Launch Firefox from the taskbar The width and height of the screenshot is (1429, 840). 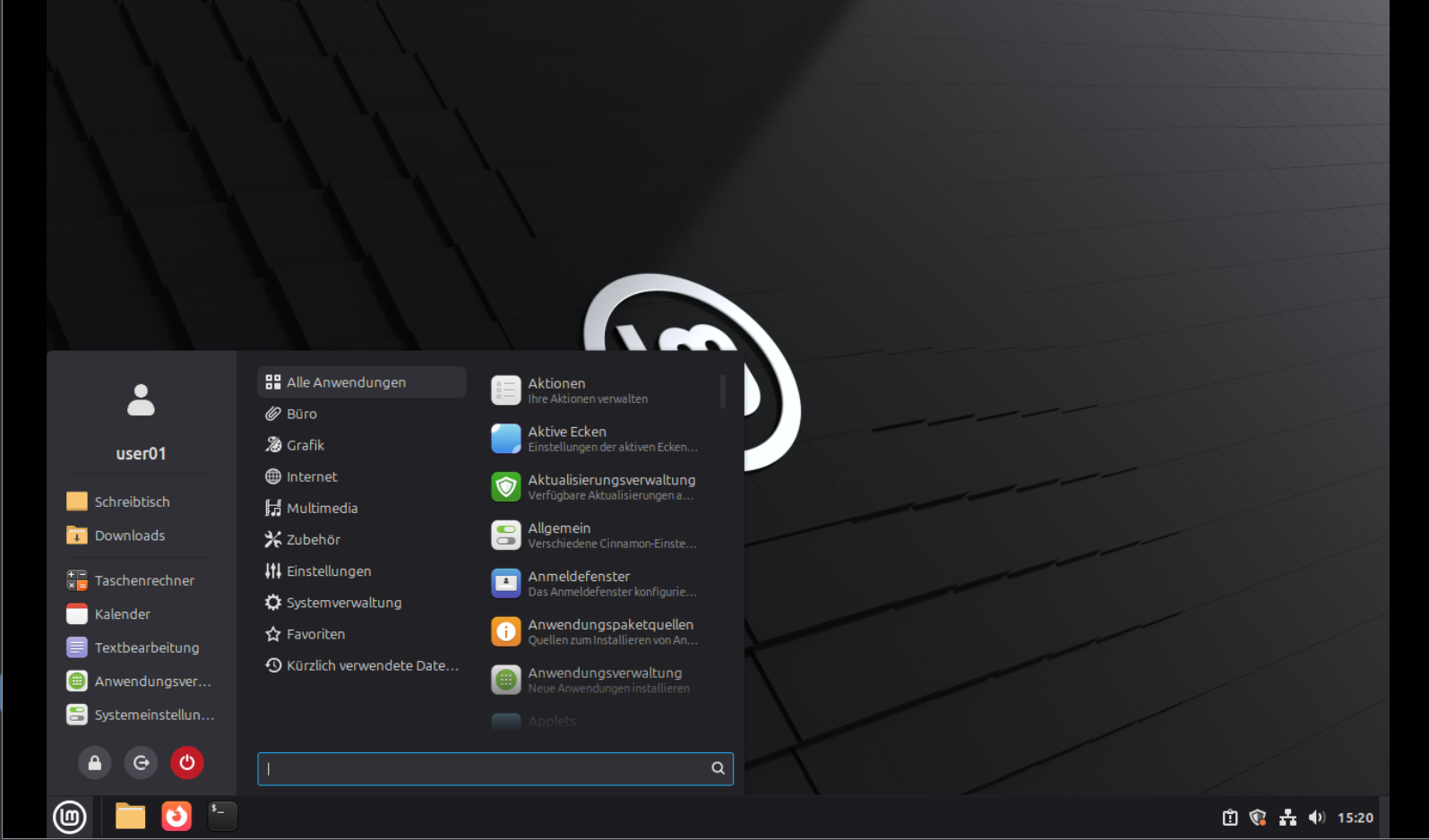(x=176, y=817)
